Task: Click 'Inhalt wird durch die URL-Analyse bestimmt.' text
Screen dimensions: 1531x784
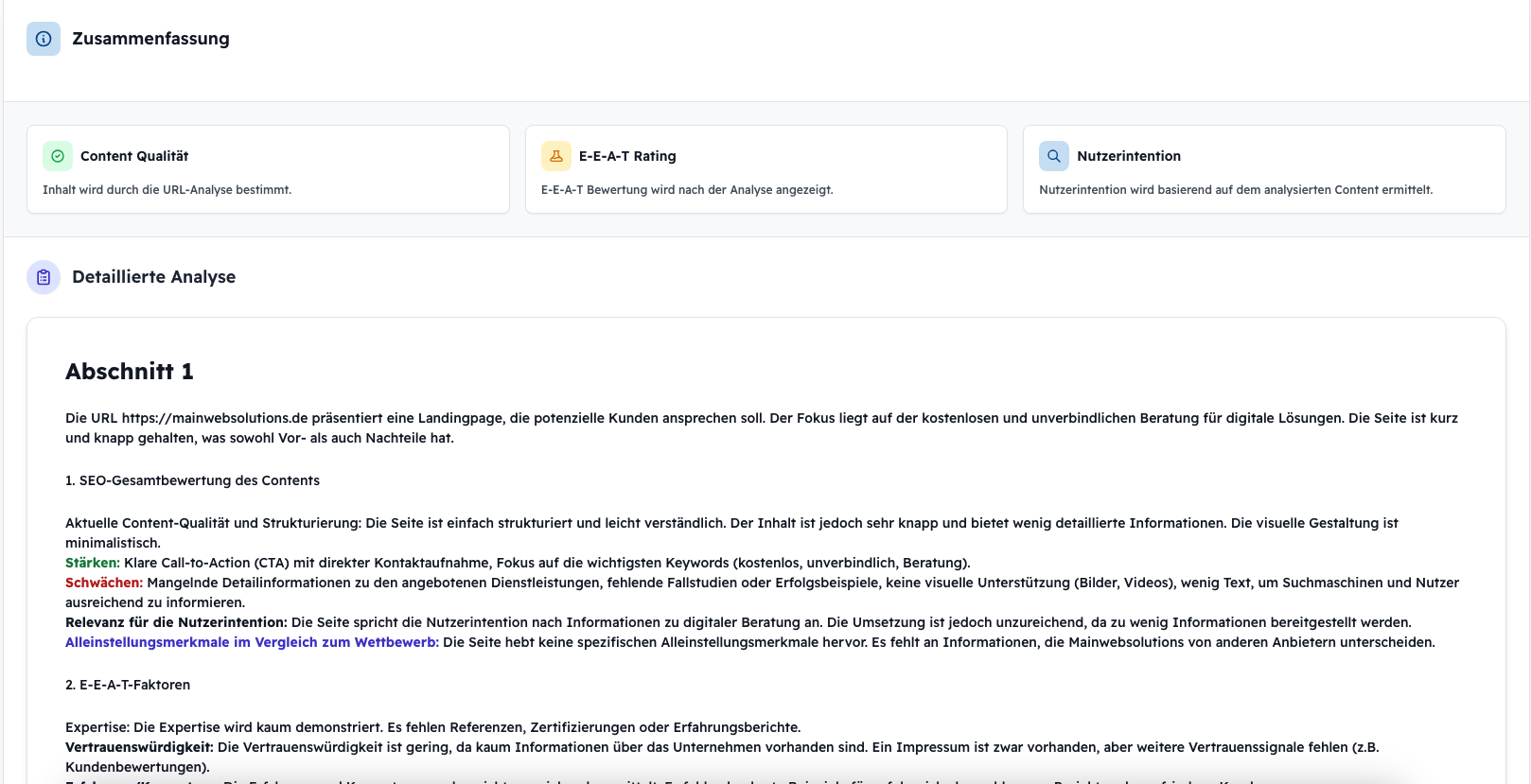Action: pos(167,190)
